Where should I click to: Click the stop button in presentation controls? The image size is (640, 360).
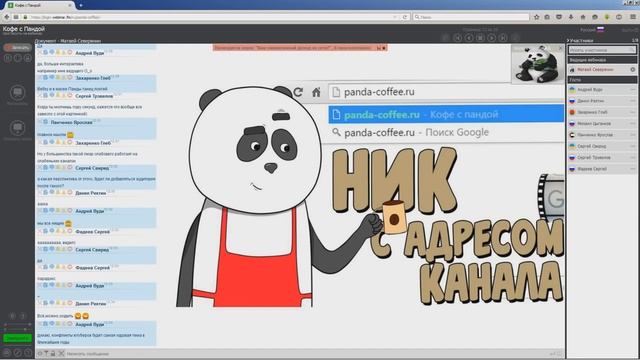point(480,38)
